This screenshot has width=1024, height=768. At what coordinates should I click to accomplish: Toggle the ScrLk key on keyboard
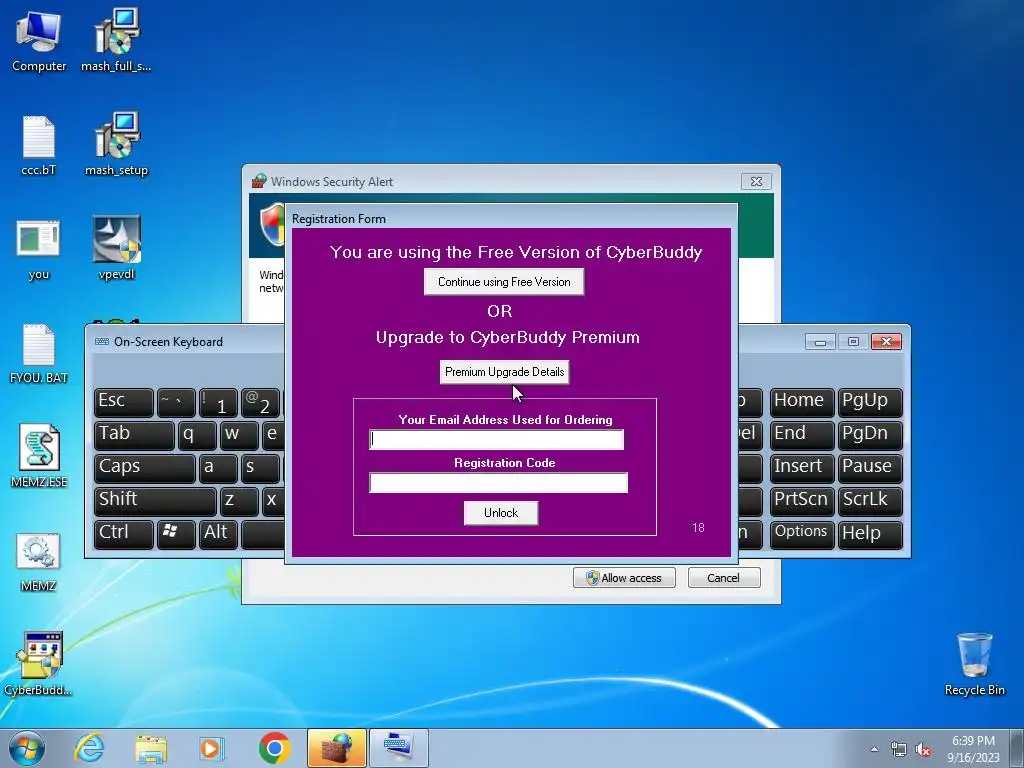tap(871, 500)
